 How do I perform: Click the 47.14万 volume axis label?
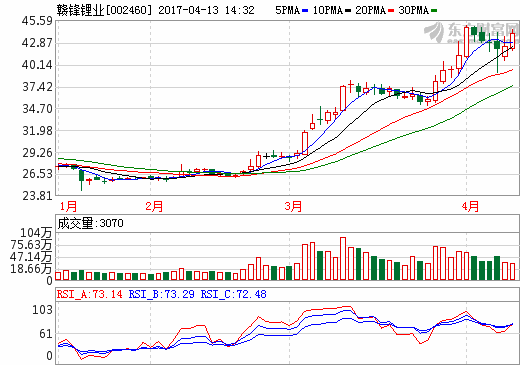pos(31,257)
